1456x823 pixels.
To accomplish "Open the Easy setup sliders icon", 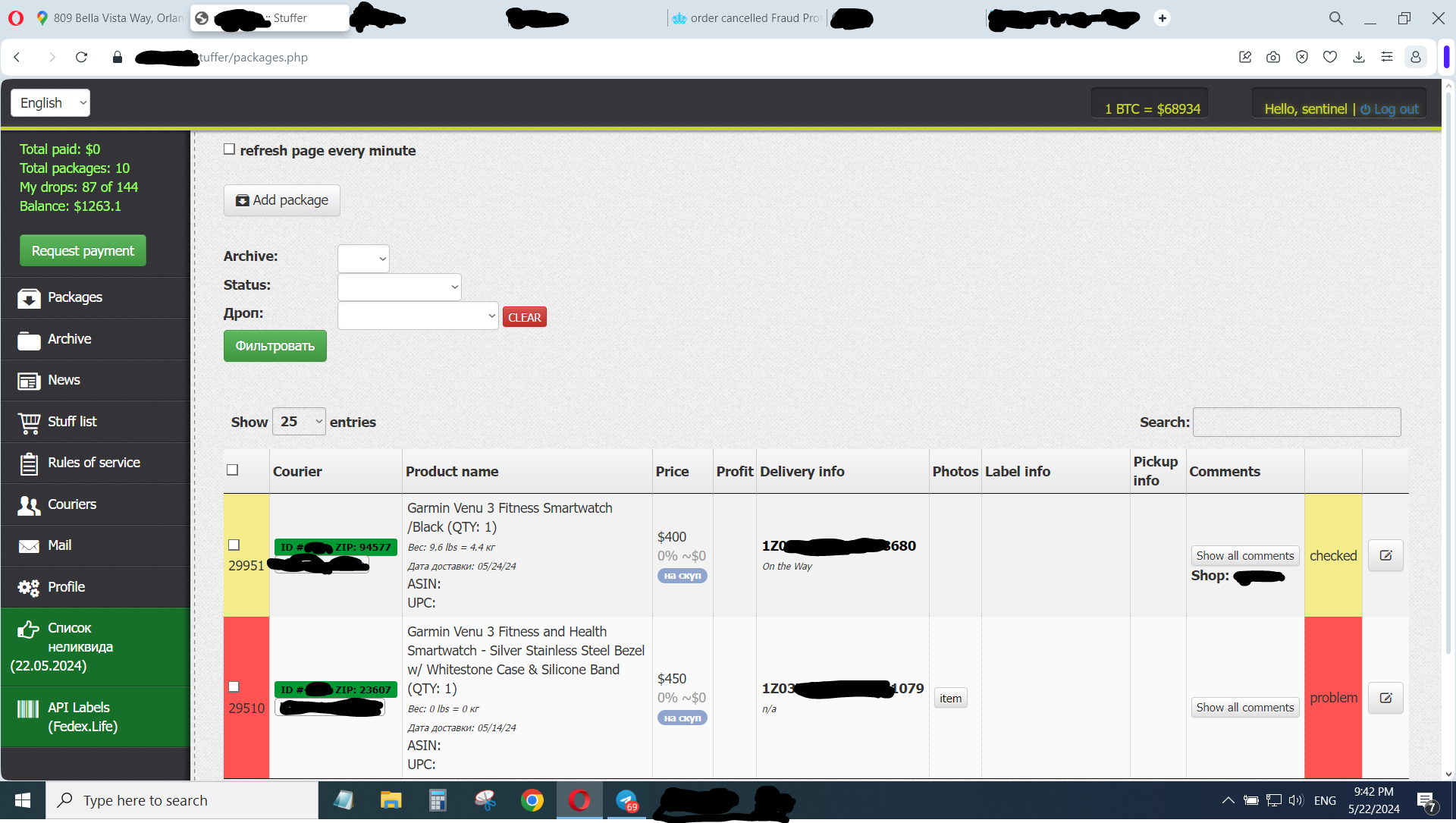I will pos(1387,57).
